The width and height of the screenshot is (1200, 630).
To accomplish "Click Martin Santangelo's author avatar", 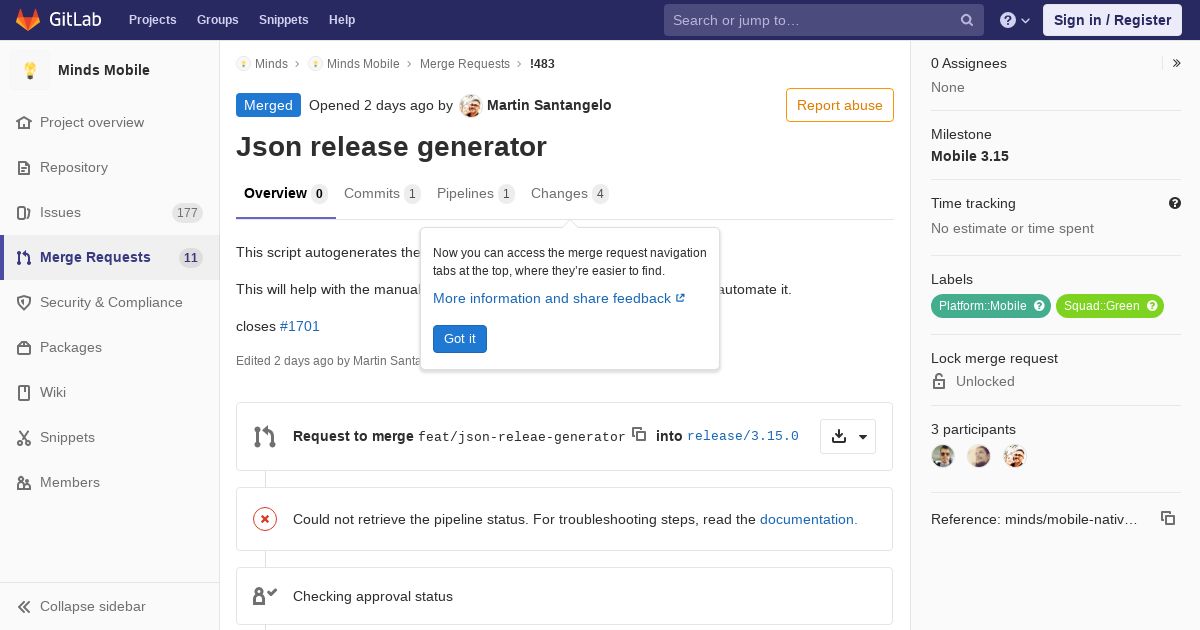I will [470, 105].
